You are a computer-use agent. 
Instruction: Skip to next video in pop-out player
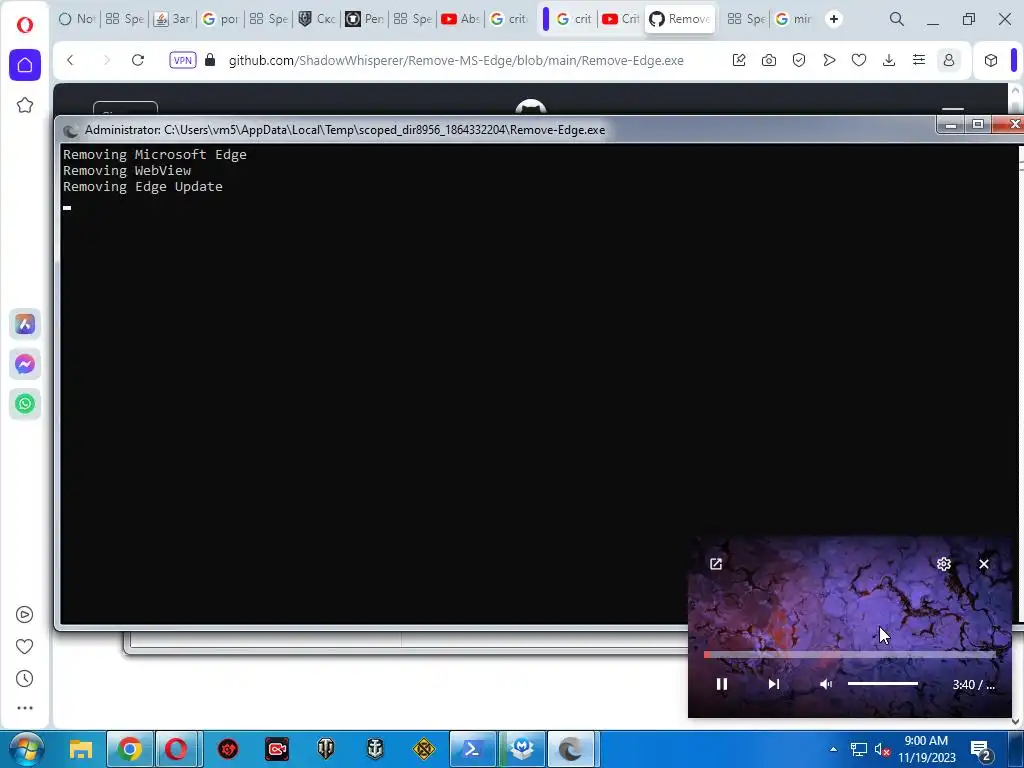coord(774,684)
